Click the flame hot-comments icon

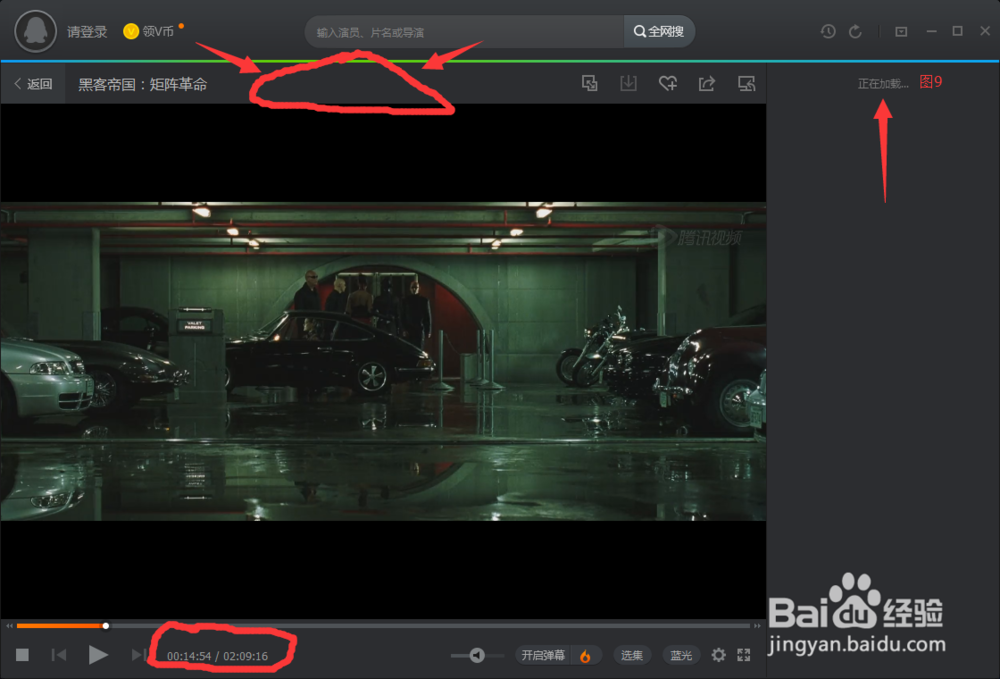click(x=585, y=655)
